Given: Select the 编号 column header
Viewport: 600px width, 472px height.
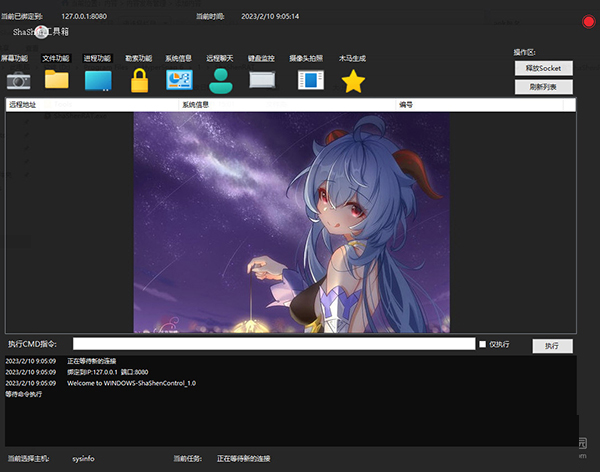Looking at the screenshot, I should (x=406, y=104).
